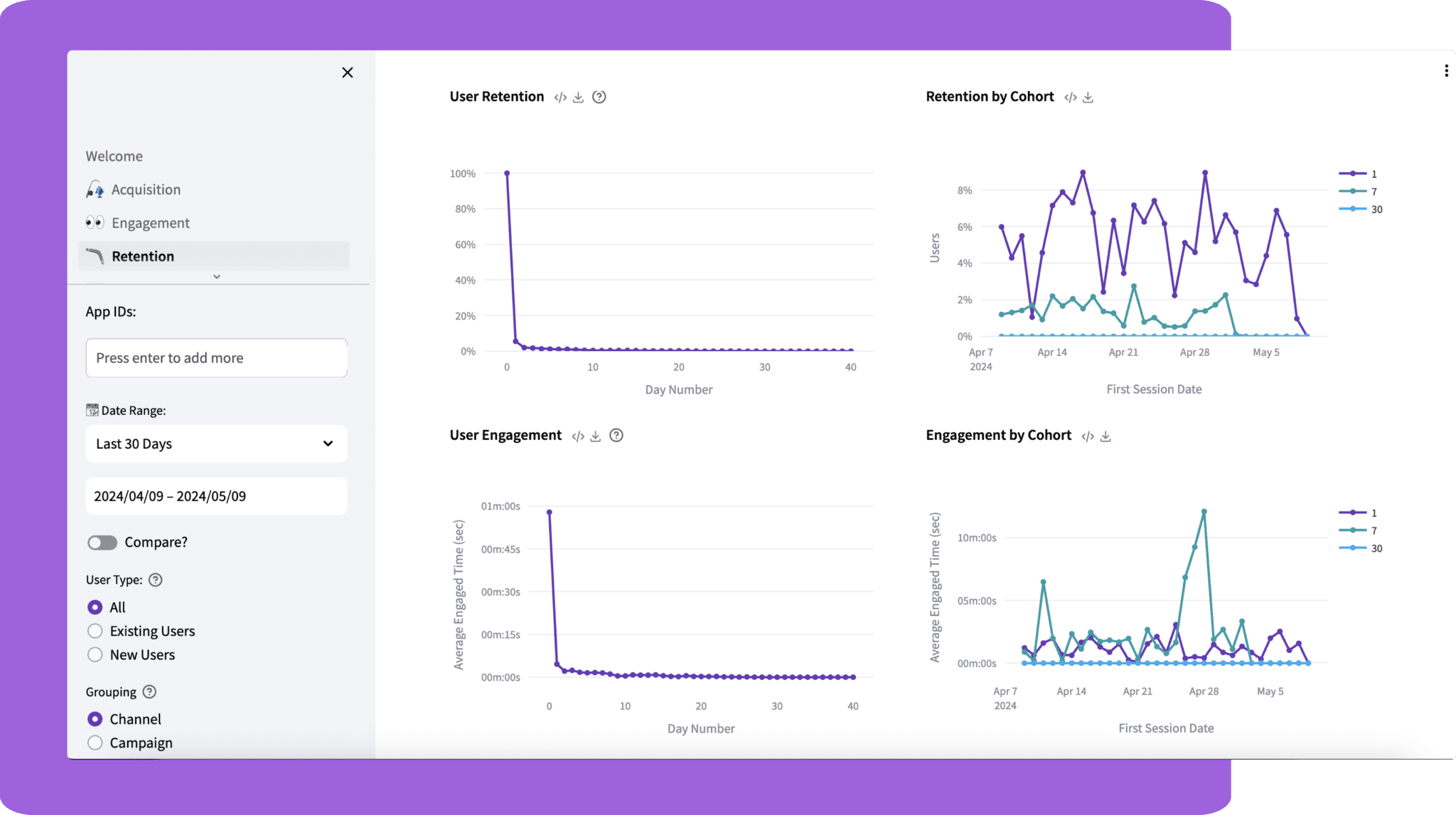
Task: Open help for User Retention chart
Action: [599, 97]
